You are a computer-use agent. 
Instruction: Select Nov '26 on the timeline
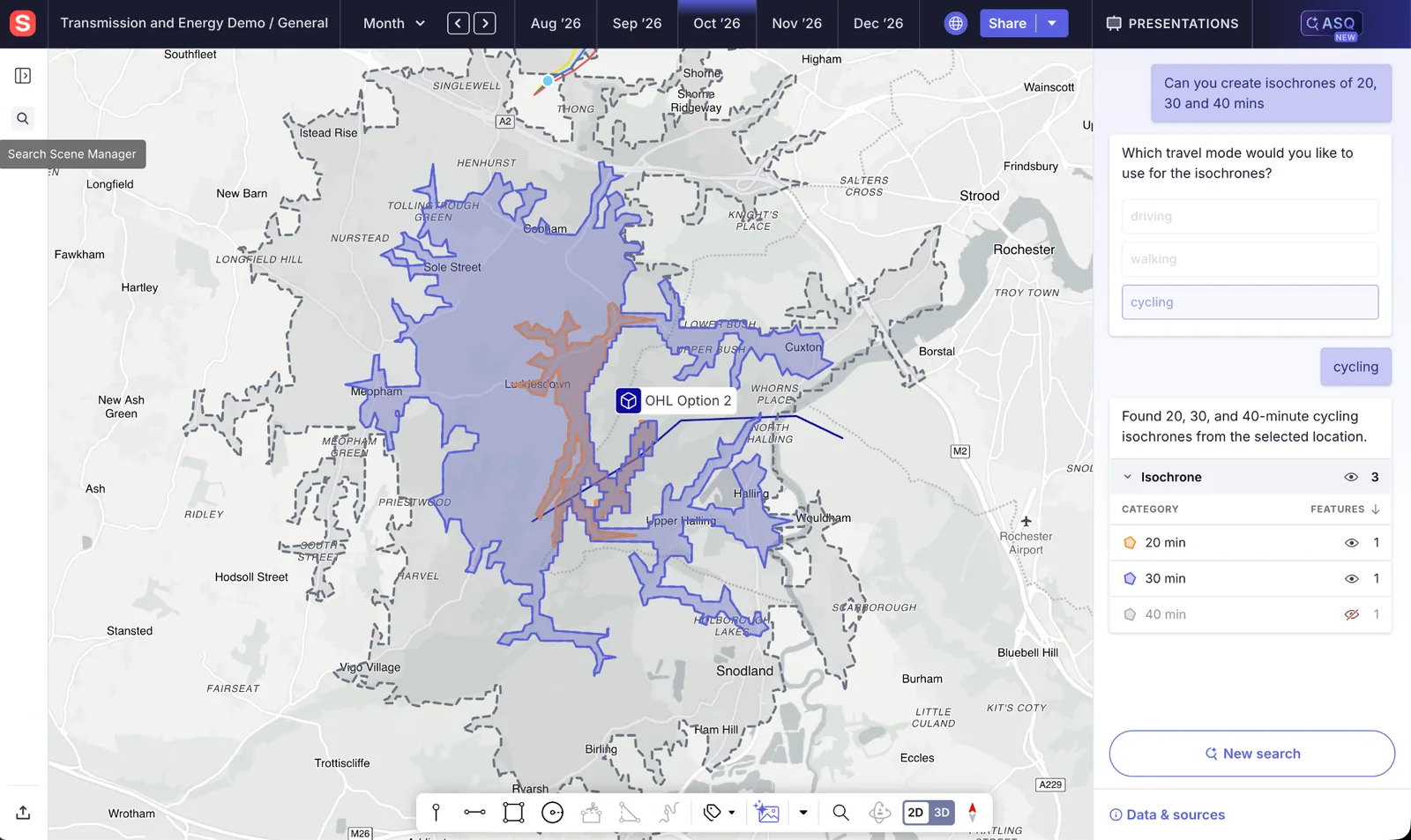point(797,24)
